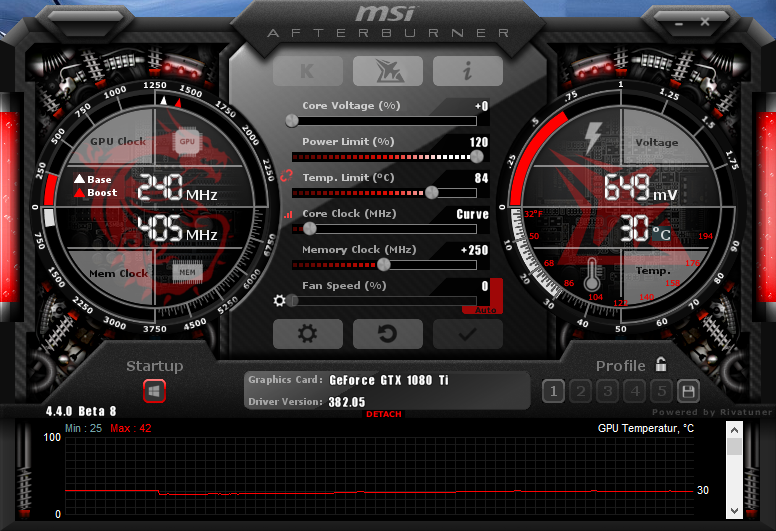This screenshot has height=531, width=776.
Task: Click the driver version 382.05 text
Action: (346, 402)
